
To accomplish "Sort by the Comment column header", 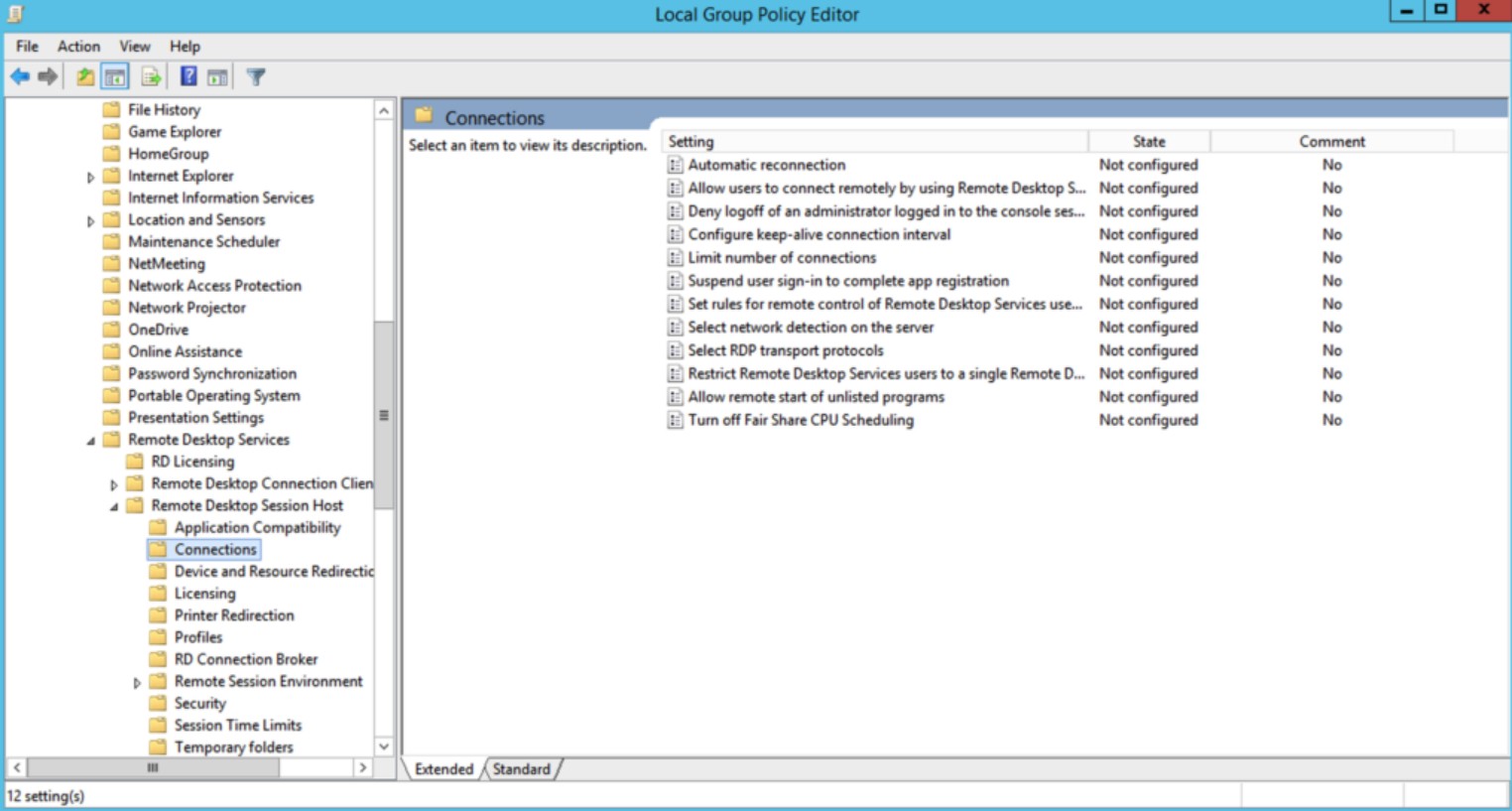I will (x=1331, y=142).
